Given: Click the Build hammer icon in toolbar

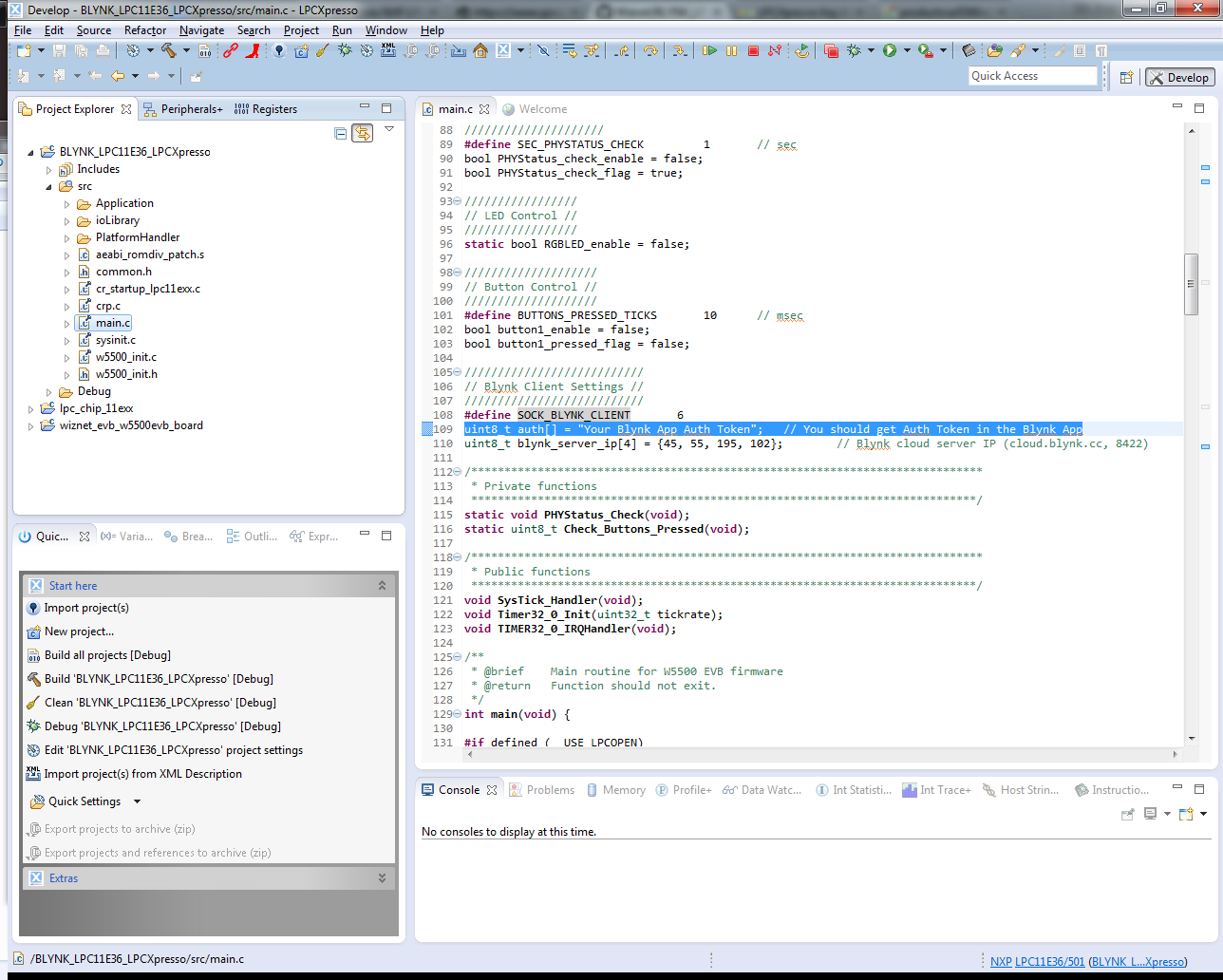Looking at the screenshot, I should point(168,50).
